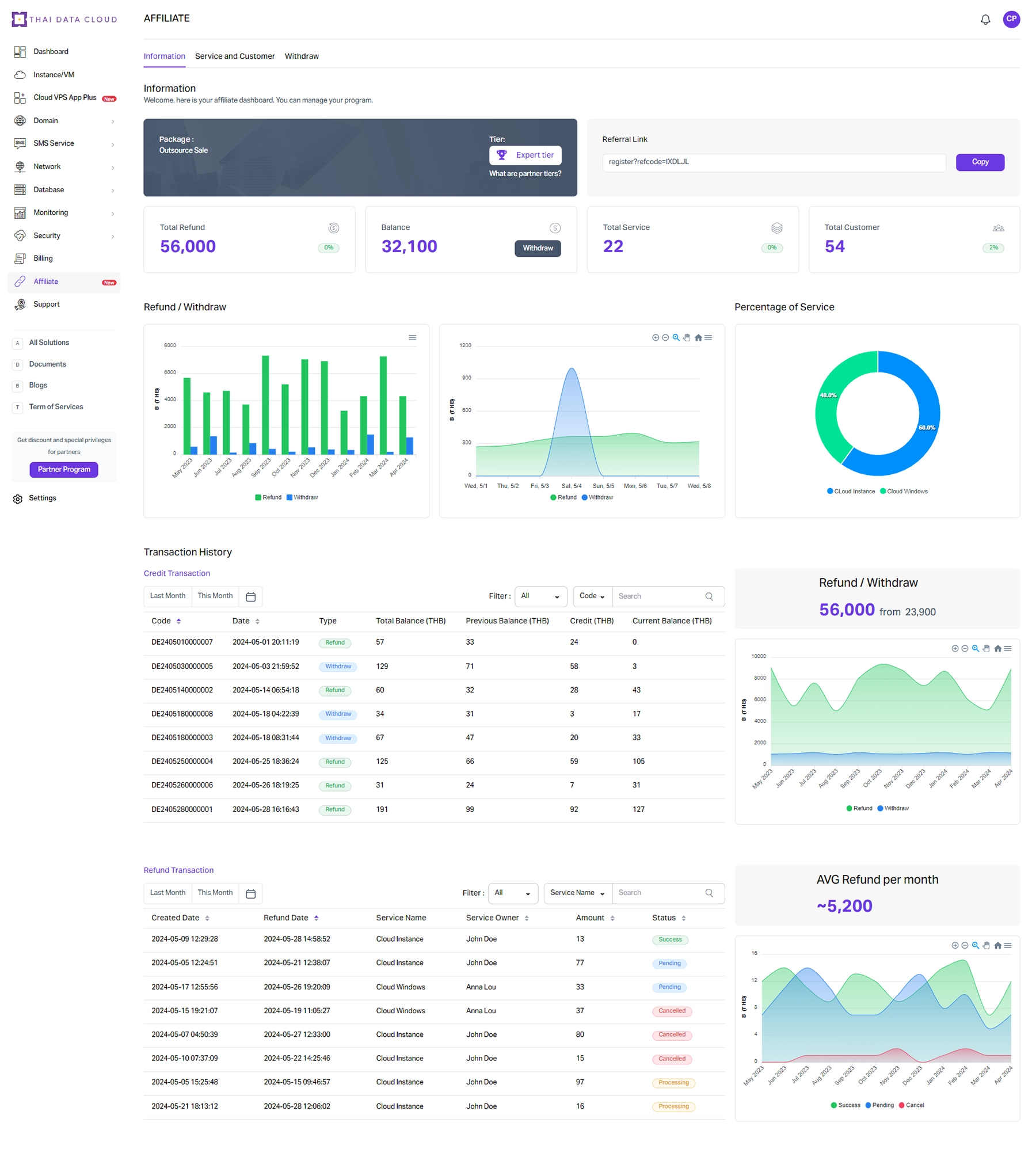
Task: Expand the SMS Service sidebar chevron
Action: [112, 144]
